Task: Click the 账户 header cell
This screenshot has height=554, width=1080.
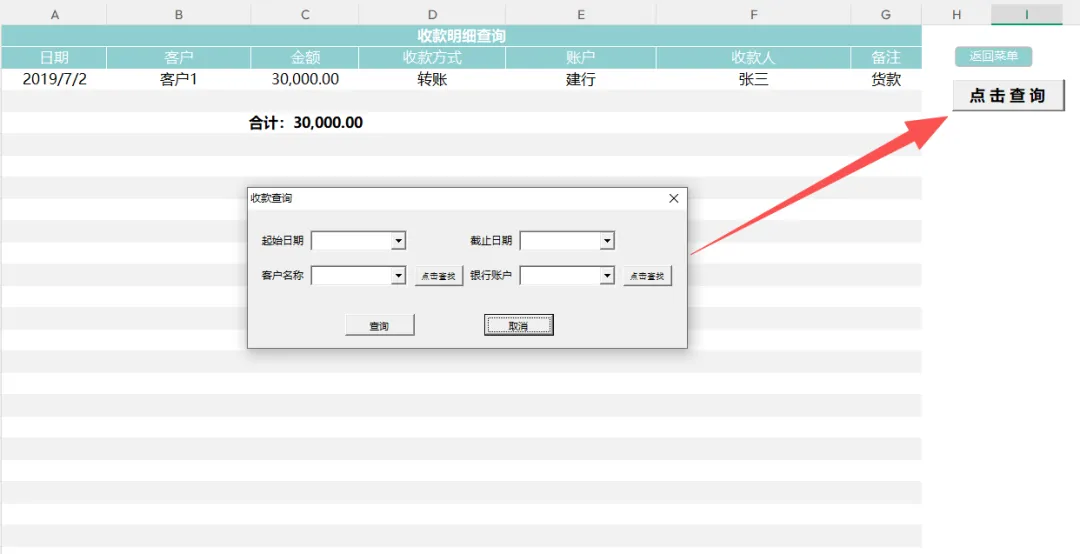Action: tap(581, 58)
